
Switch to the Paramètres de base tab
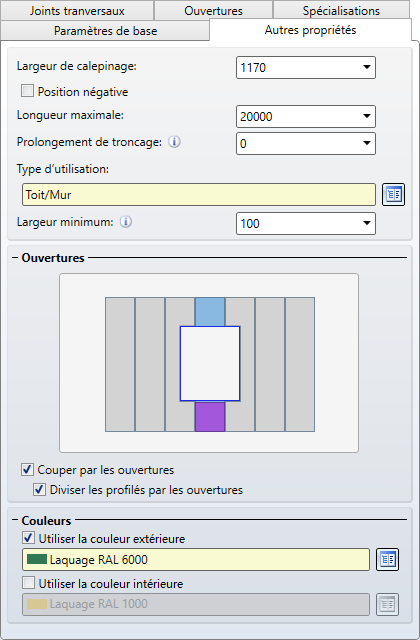pyautogui.click(x=105, y=31)
